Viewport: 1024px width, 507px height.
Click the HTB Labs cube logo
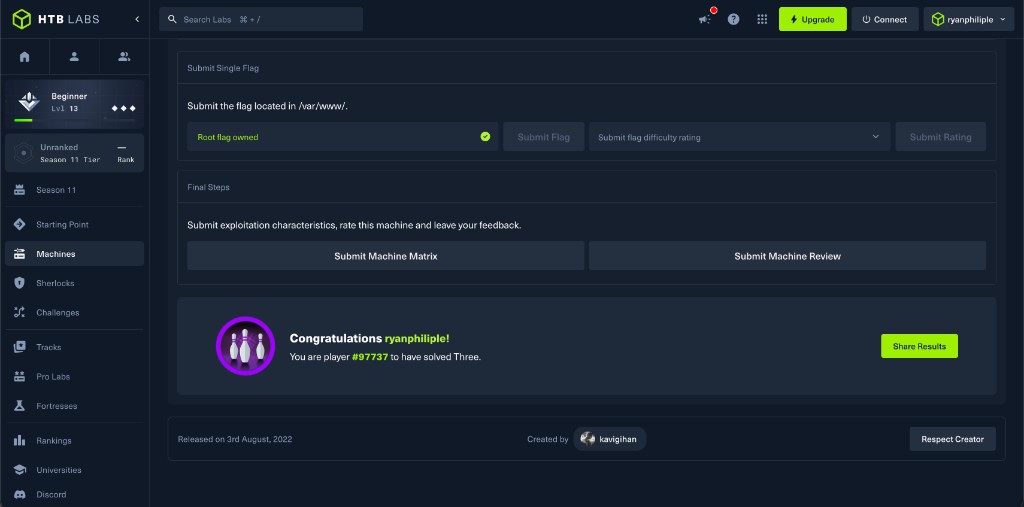click(x=22, y=19)
